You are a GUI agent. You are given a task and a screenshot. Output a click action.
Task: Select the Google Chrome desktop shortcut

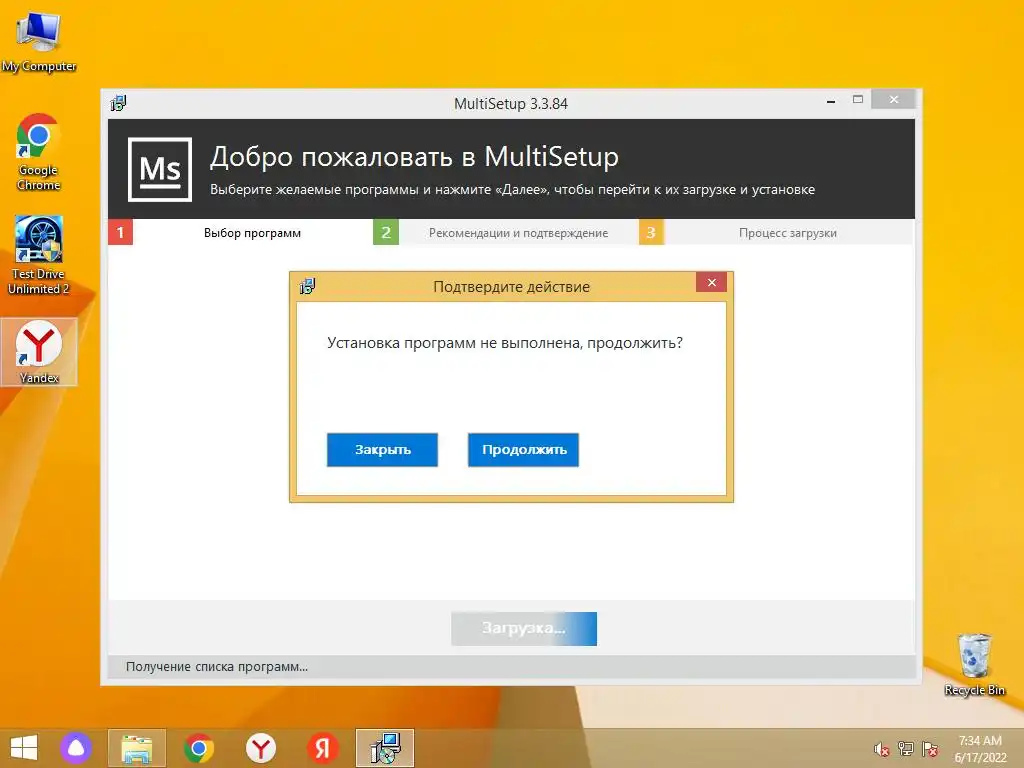coord(39,152)
